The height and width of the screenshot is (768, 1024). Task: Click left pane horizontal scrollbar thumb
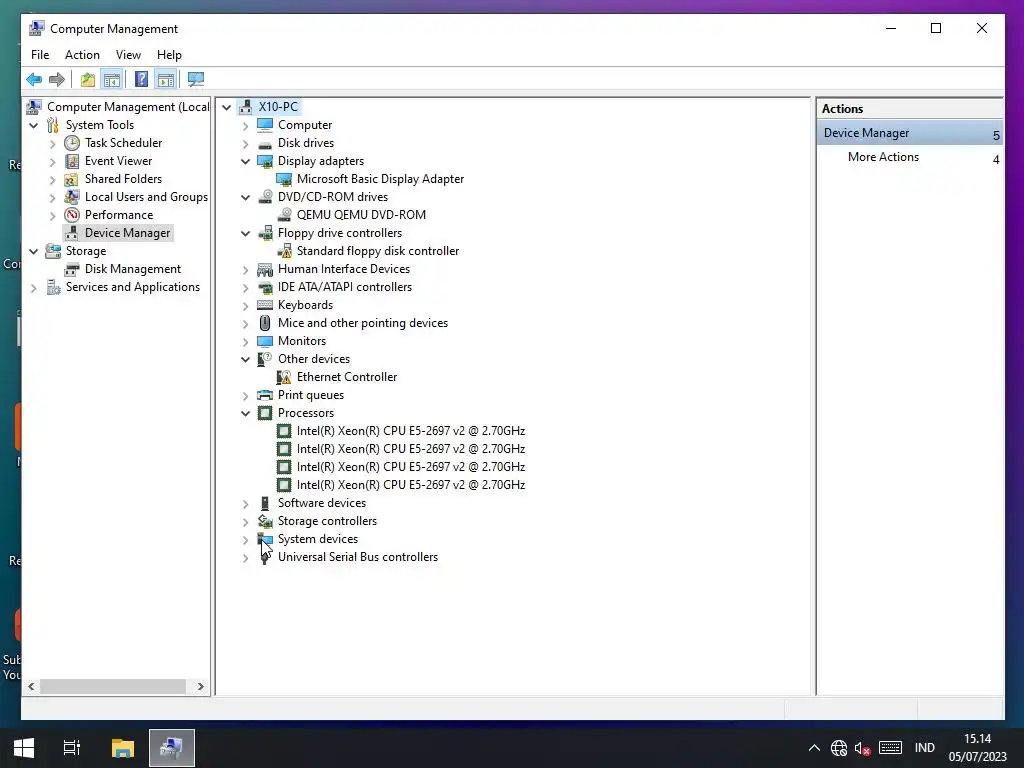click(113, 686)
